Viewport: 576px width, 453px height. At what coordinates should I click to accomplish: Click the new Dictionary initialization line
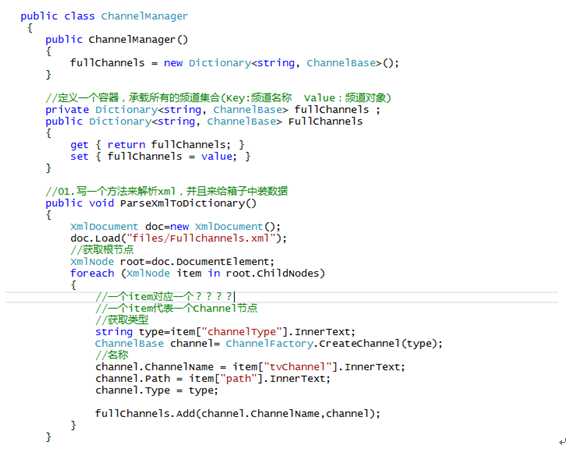(x=234, y=63)
